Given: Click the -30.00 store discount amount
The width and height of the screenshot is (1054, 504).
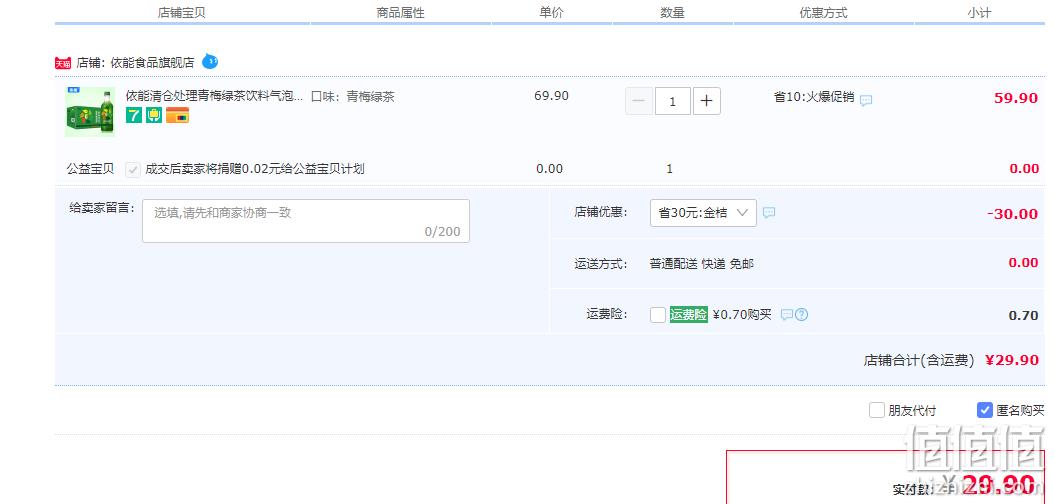Looking at the screenshot, I should coord(1012,214).
